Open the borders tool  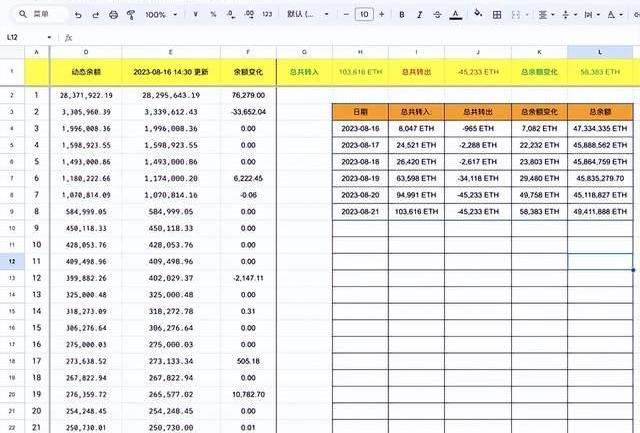[497, 15]
